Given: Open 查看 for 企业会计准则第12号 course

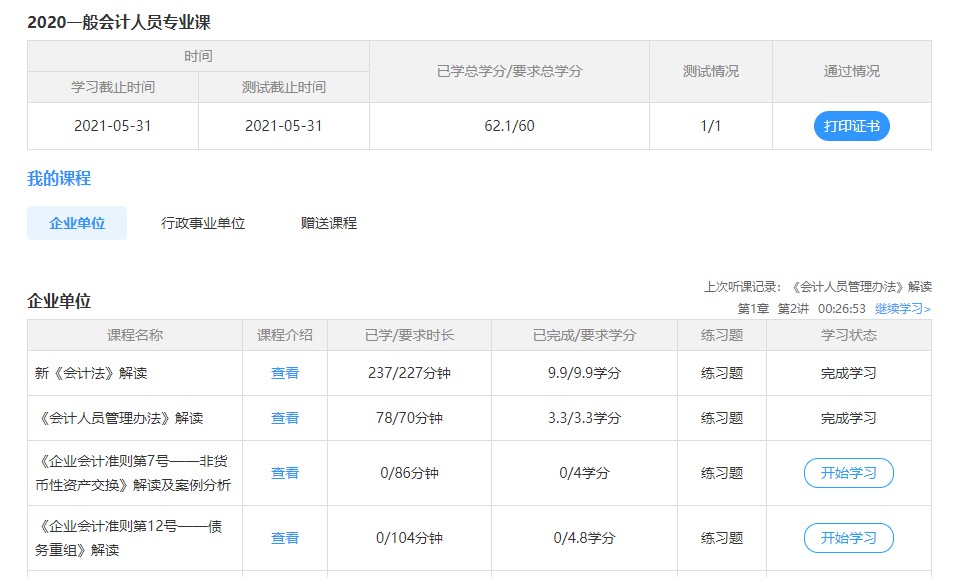Looking at the screenshot, I should pos(285,537).
